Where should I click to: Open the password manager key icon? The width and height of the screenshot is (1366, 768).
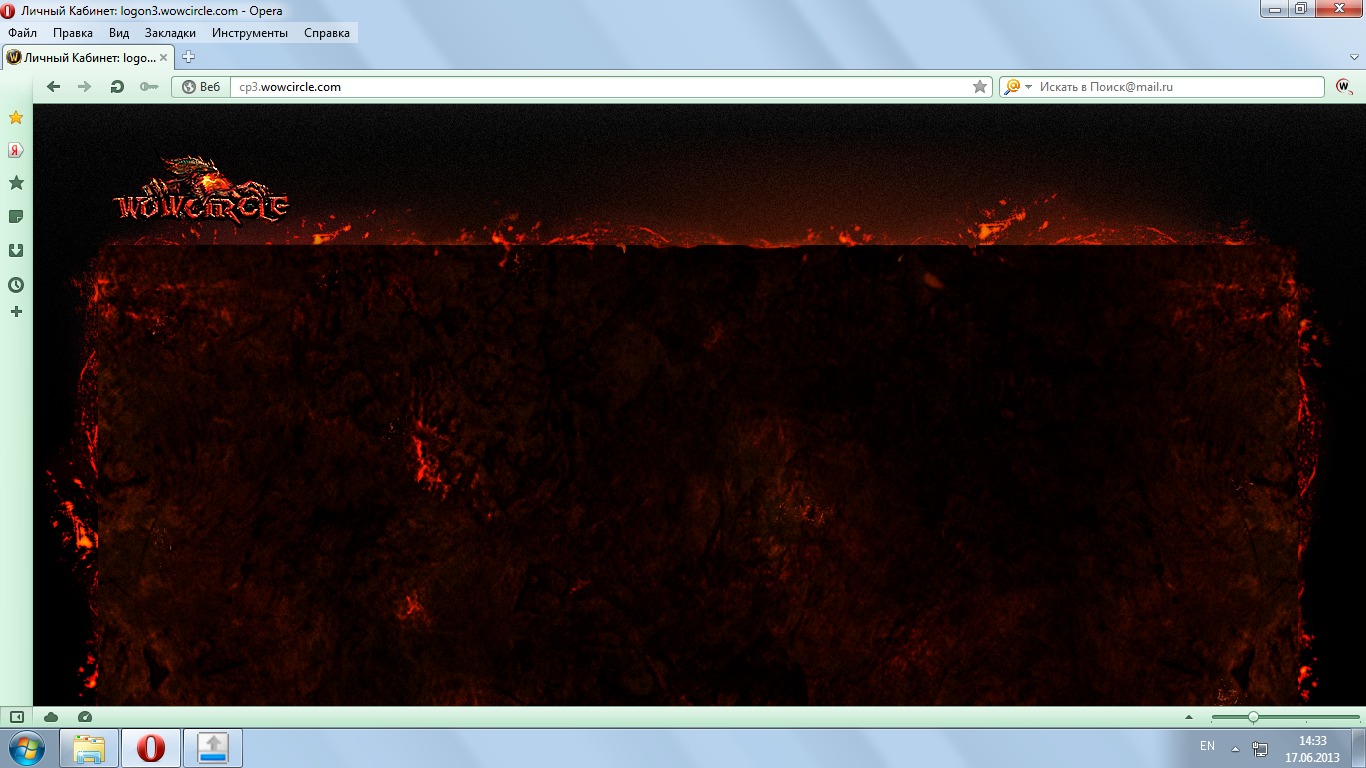point(149,87)
